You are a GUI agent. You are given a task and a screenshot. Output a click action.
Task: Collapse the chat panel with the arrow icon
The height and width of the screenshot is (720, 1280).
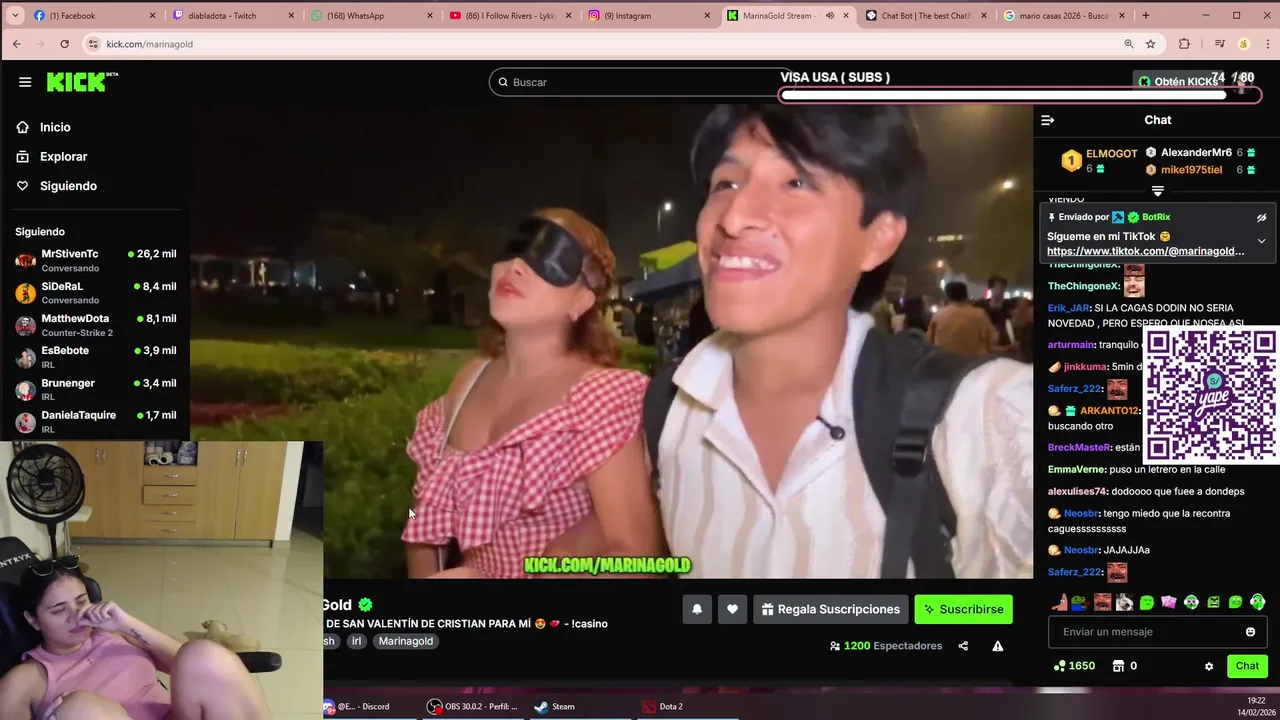(x=1048, y=120)
